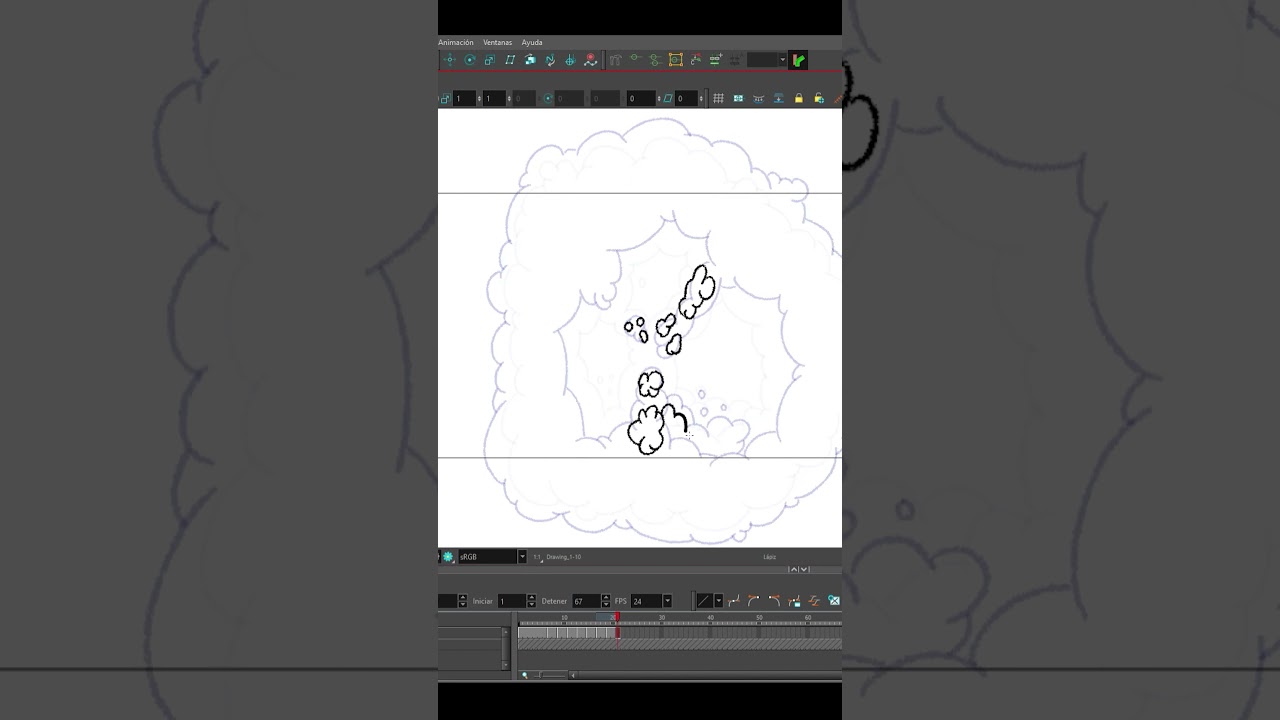Click the curve icon with blue box

tap(794, 601)
